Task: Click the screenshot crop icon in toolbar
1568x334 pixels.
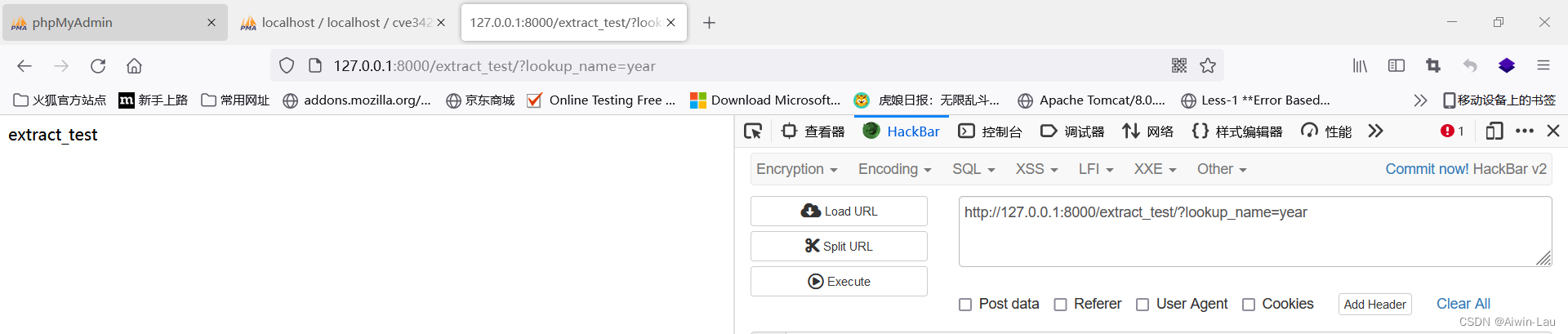Action: (1433, 66)
